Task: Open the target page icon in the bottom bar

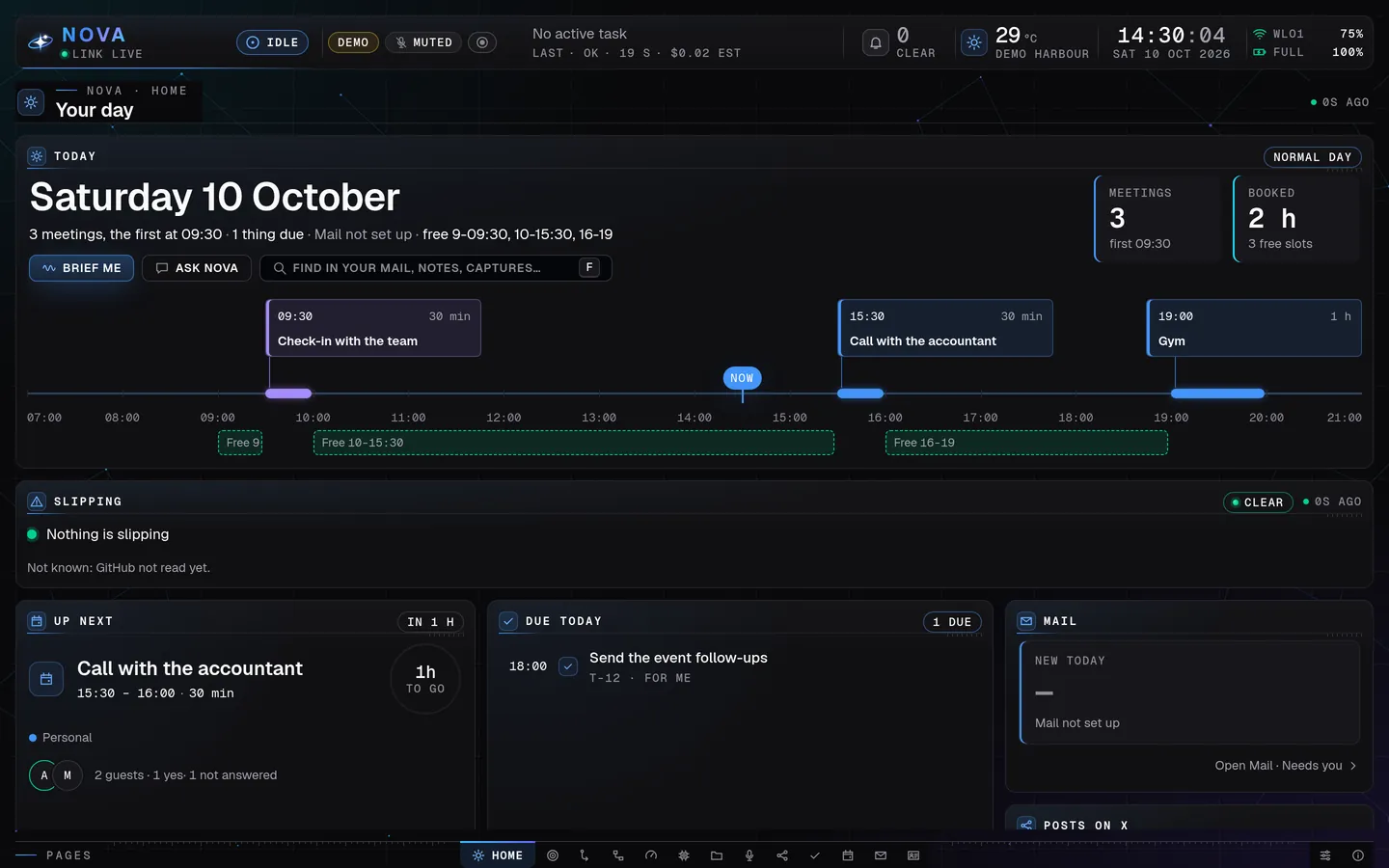Action: pyautogui.click(x=553, y=855)
